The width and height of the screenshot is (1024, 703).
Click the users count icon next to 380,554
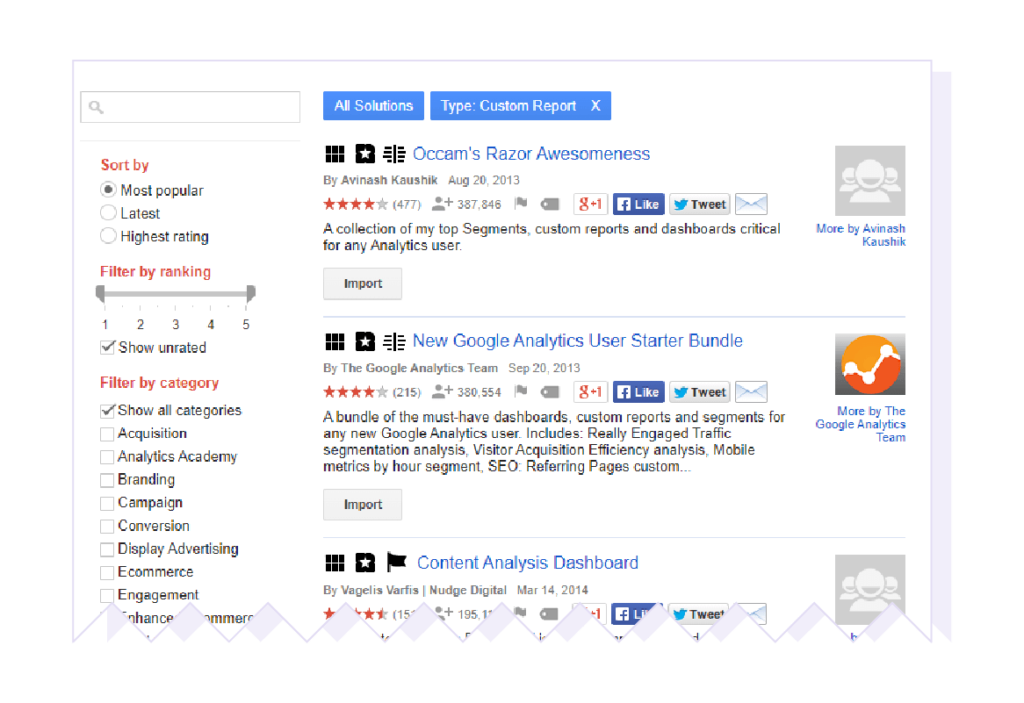tap(442, 391)
